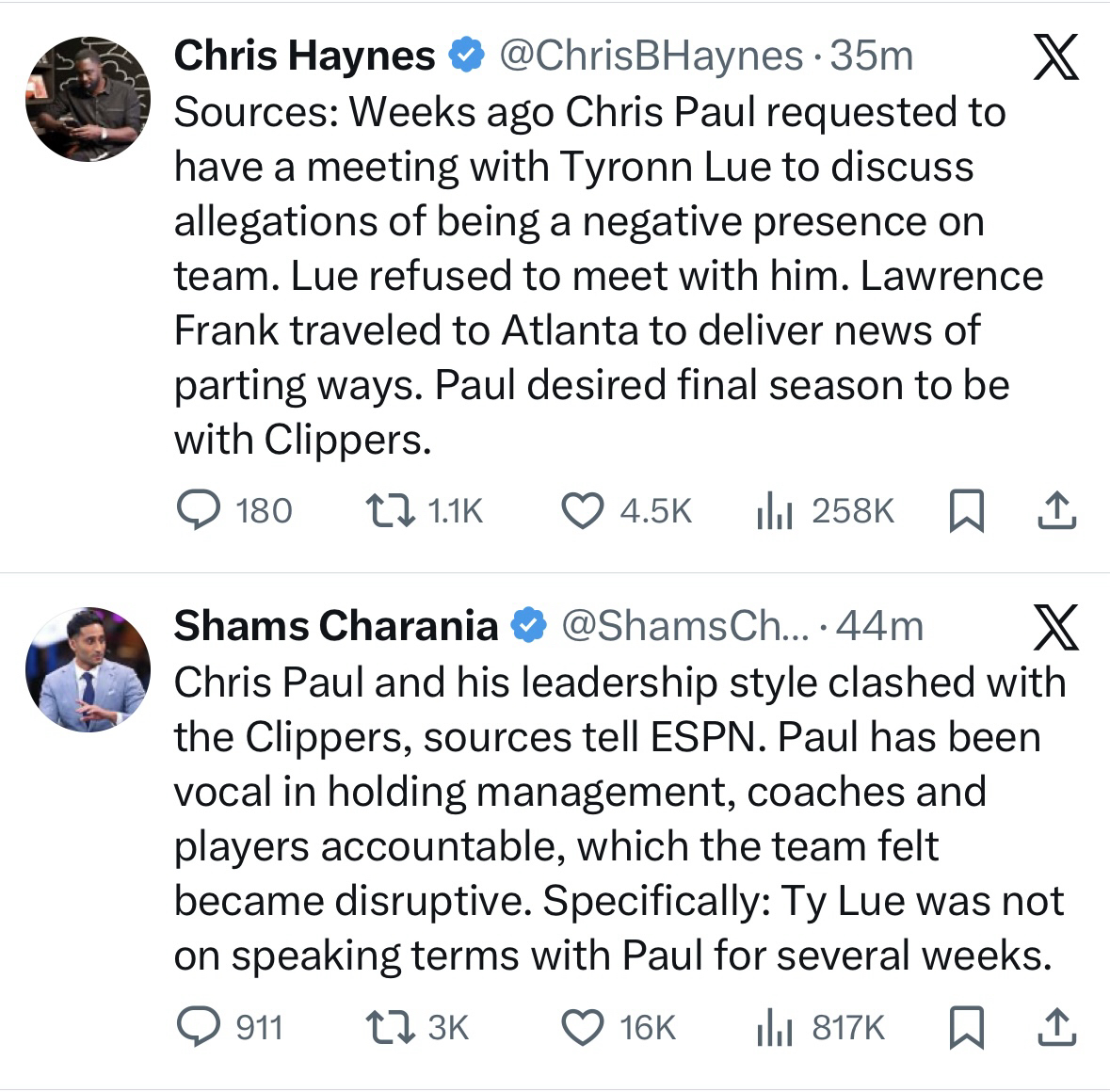
Task: Retweet the Shams Charania post
Action: click(x=390, y=1027)
